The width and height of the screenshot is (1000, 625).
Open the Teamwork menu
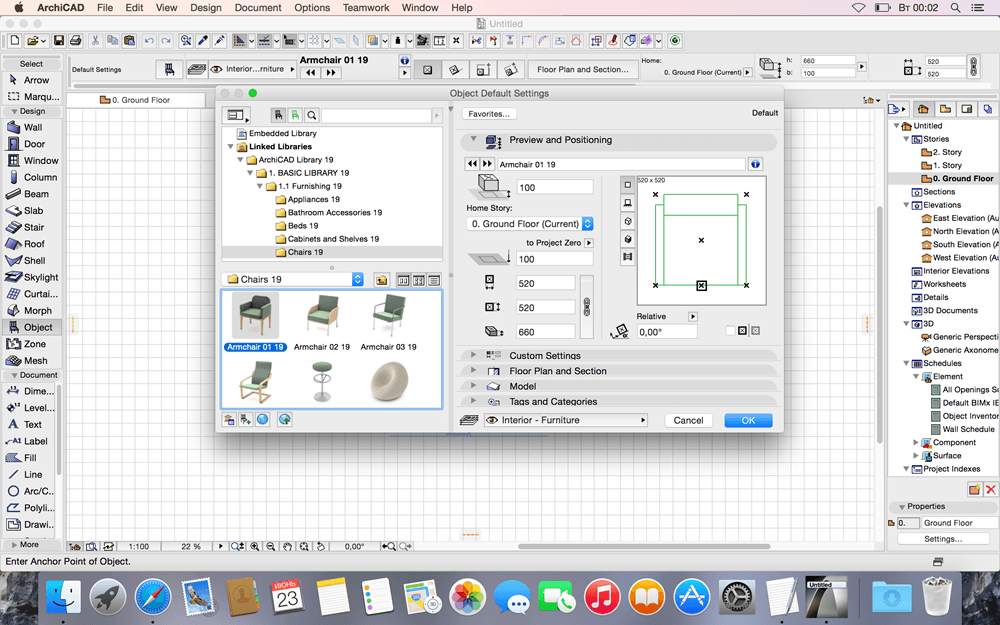click(x=365, y=8)
